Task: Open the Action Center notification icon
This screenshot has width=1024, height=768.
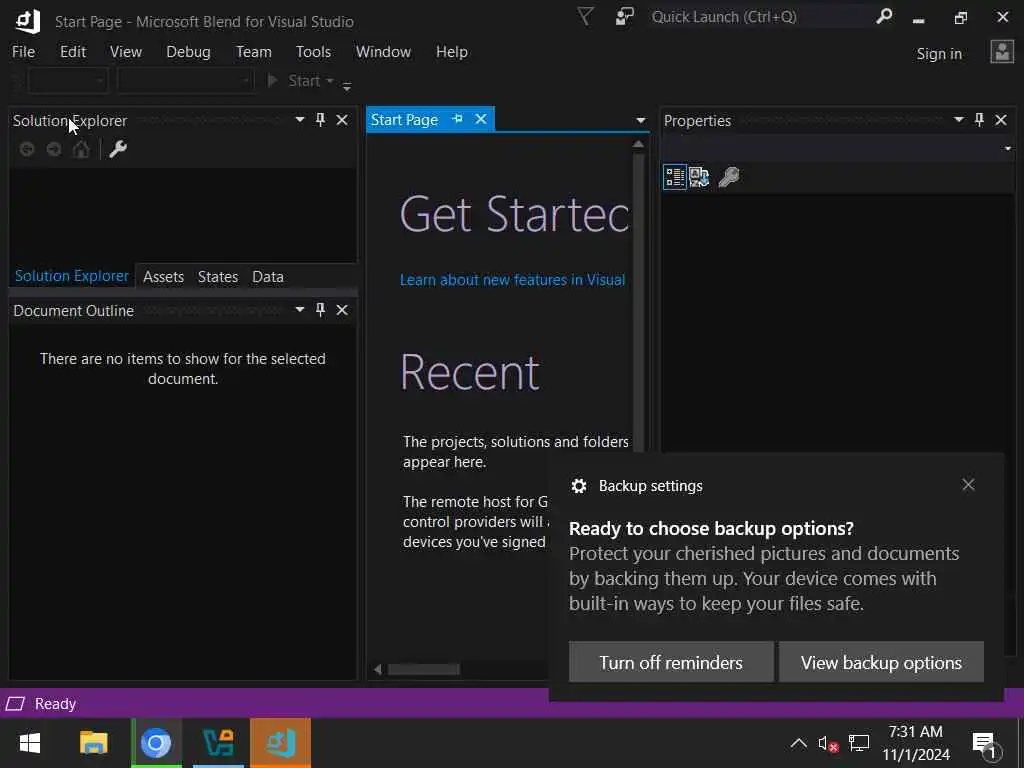Action: (985, 744)
